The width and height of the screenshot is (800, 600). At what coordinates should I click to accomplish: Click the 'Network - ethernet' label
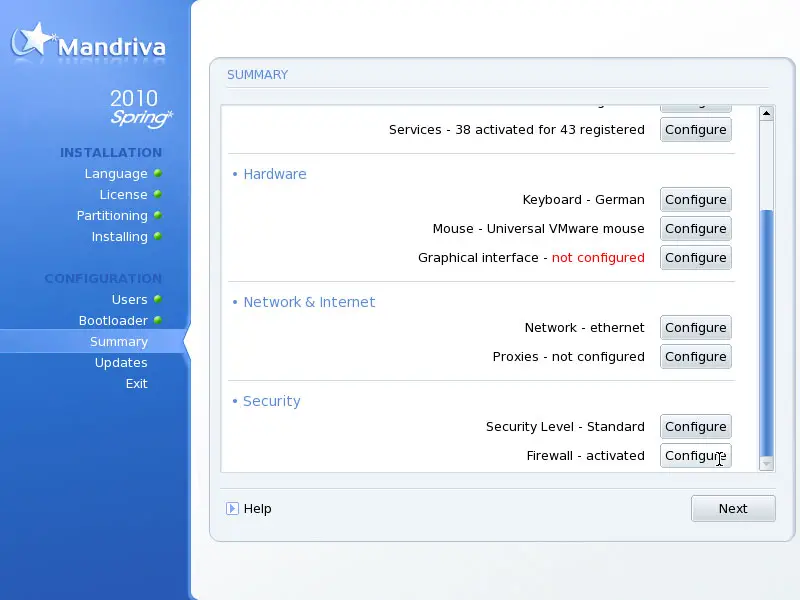[x=585, y=328]
